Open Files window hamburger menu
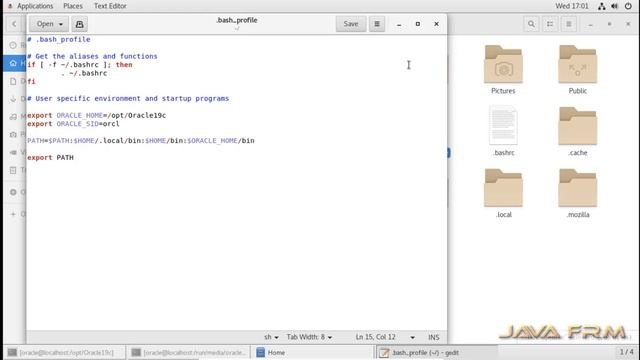Image resolution: width=640 pixels, height=360 pixels. pos(569,24)
